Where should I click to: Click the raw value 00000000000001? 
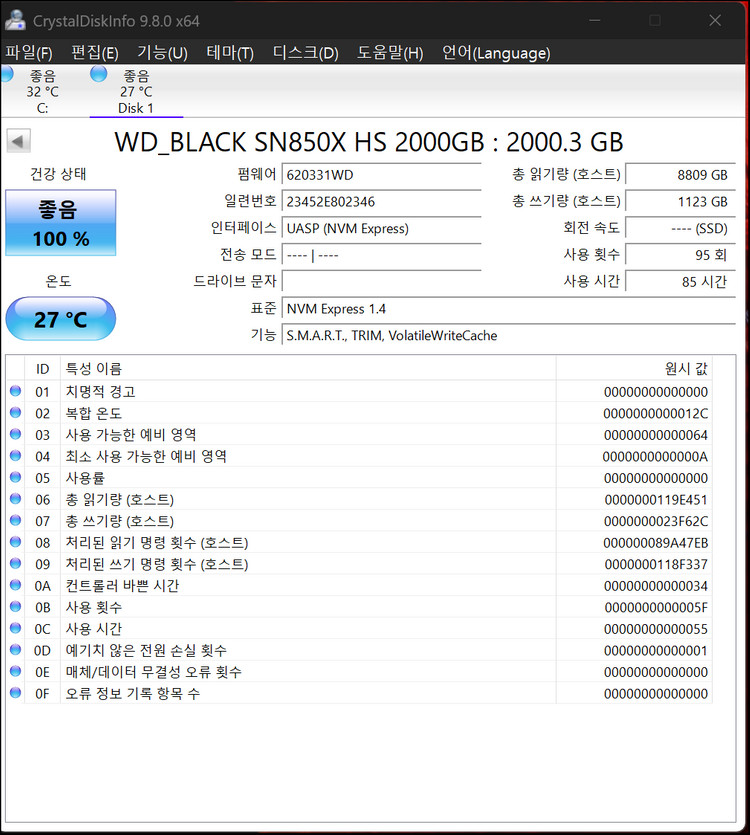(655, 650)
